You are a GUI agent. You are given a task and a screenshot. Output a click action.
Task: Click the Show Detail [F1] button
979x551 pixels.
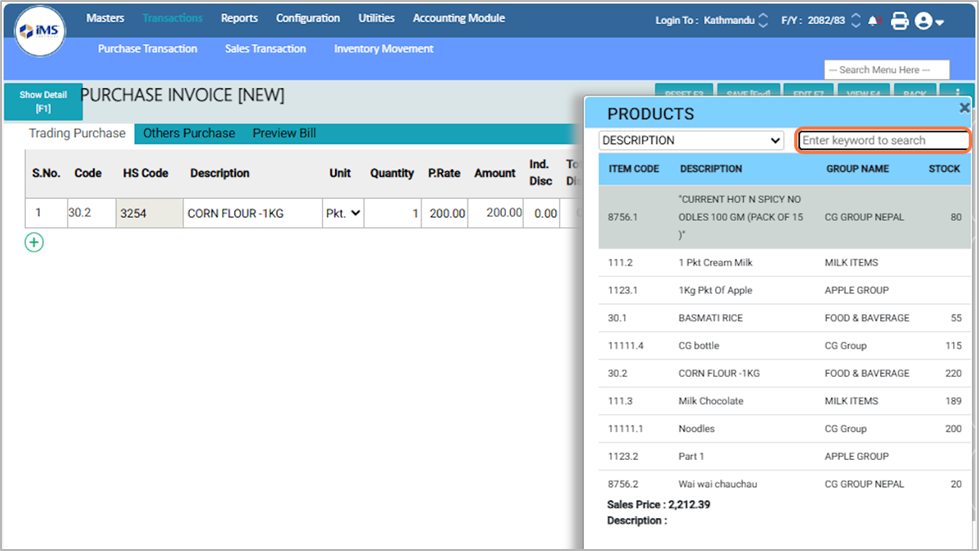[43, 102]
